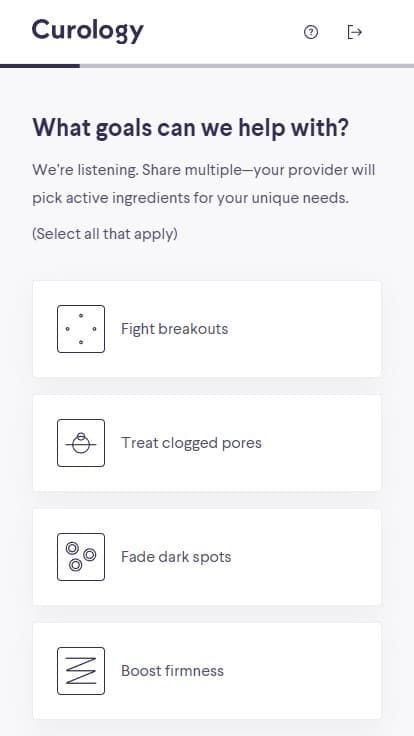Click the "Fight breakouts" label text
The width and height of the screenshot is (414, 736).
(x=175, y=329)
